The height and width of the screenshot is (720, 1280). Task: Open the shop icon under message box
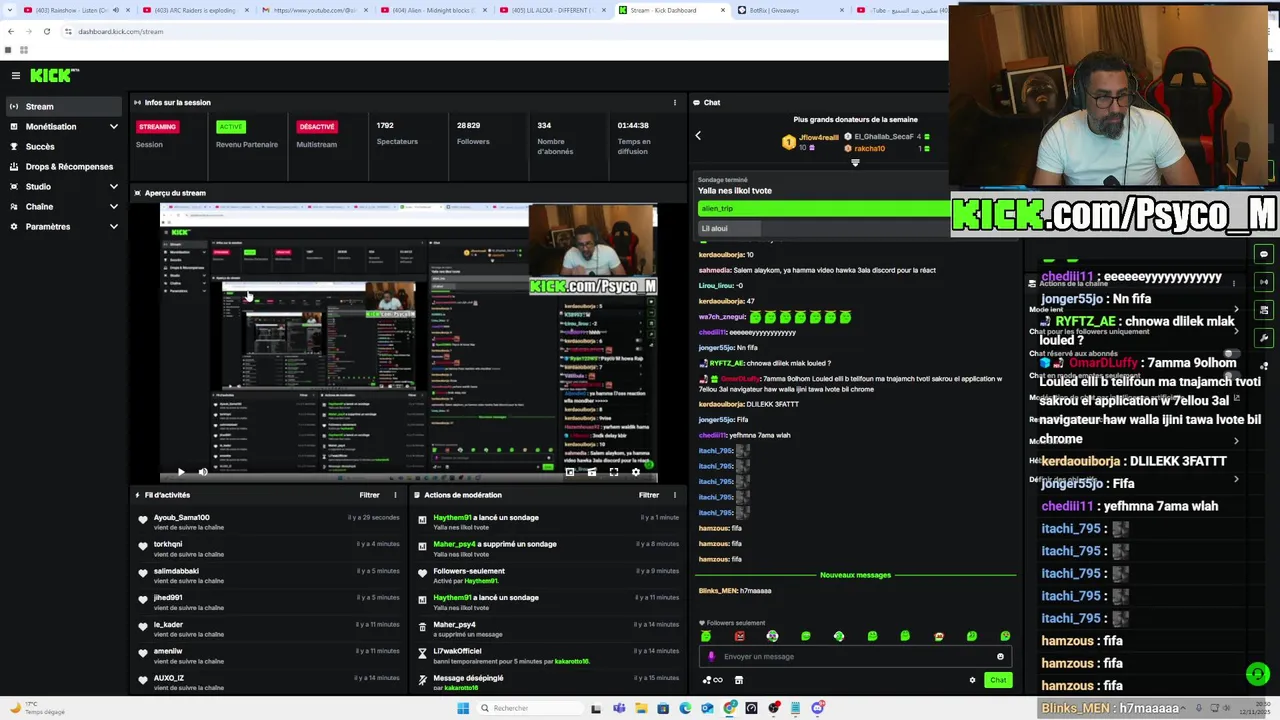[x=739, y=680]
